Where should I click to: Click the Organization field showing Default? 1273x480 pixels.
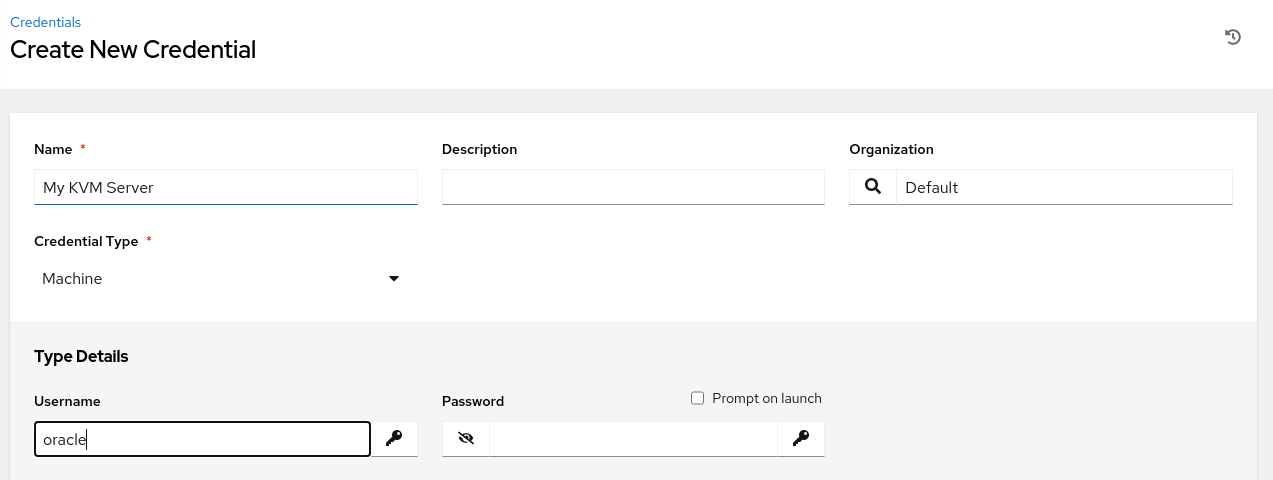coord(1064,187)
